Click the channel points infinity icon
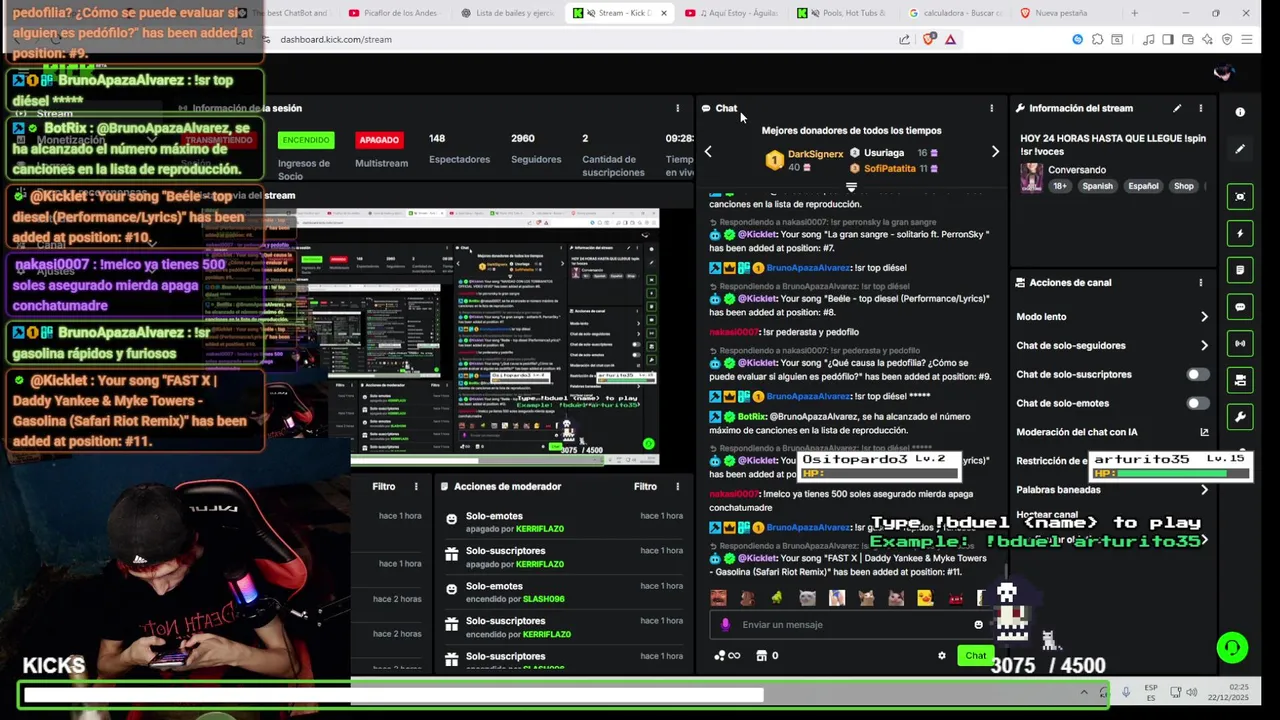Screen dimensions: 1280x720 [727, 656]
